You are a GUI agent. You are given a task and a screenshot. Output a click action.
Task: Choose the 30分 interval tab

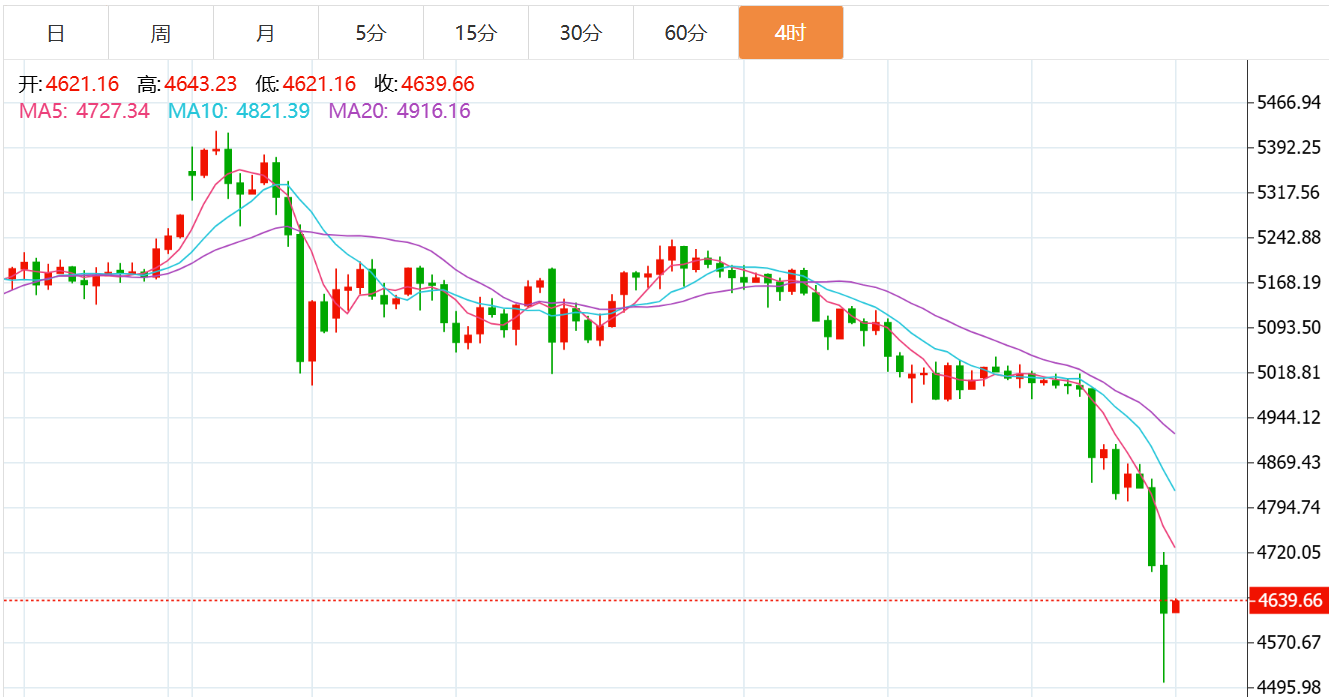pos(581,33)
